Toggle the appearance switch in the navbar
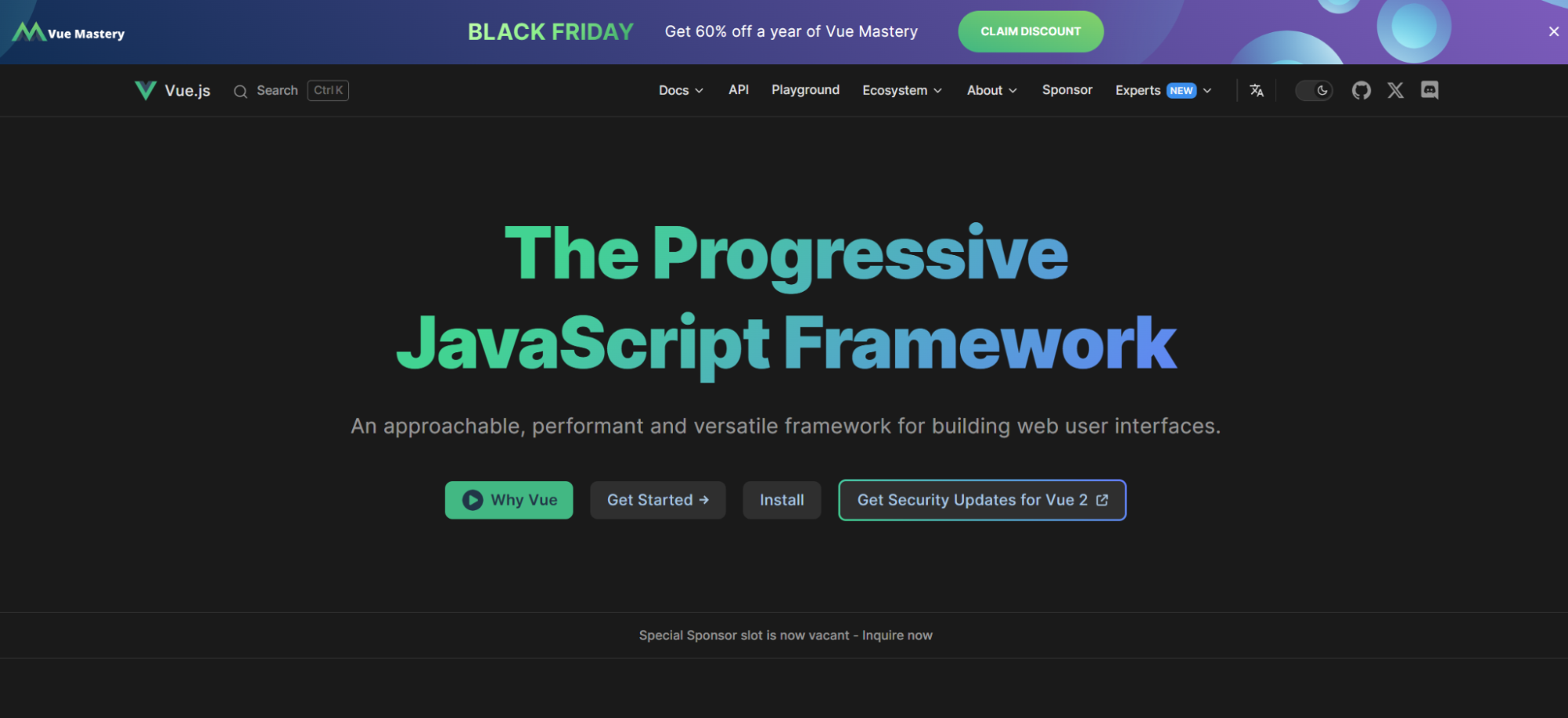The height and width of the screenshot is (718, 1568). pos(1314,90)
